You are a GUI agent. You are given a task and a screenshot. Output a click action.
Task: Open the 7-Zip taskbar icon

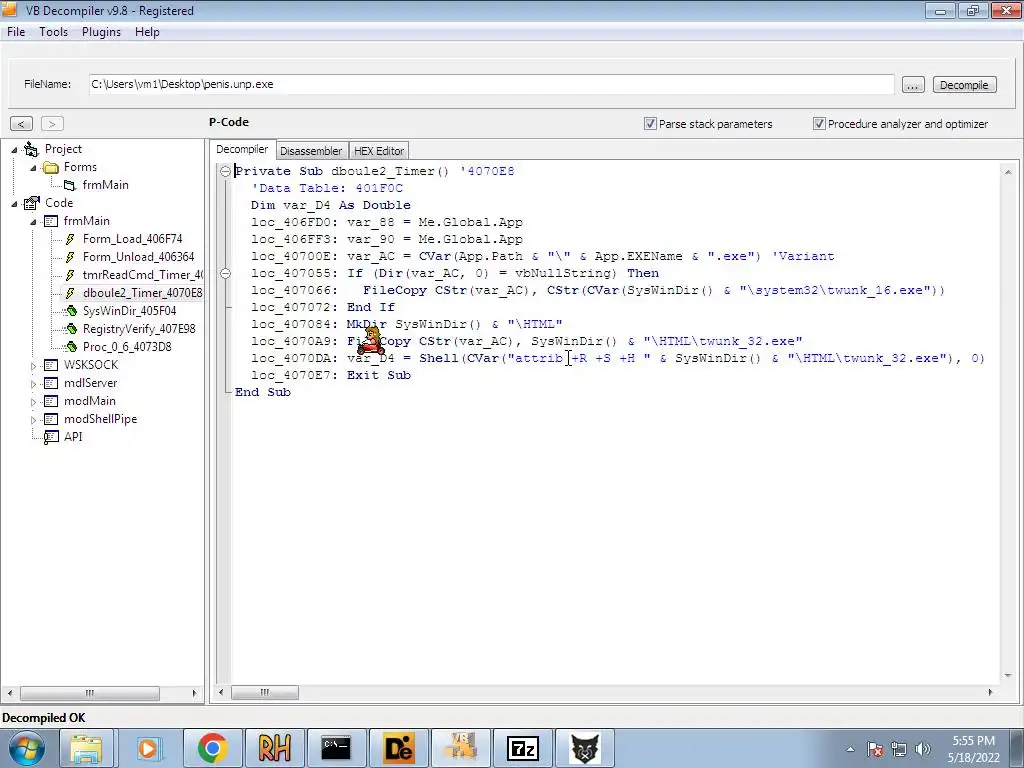(x=522, y=748)
